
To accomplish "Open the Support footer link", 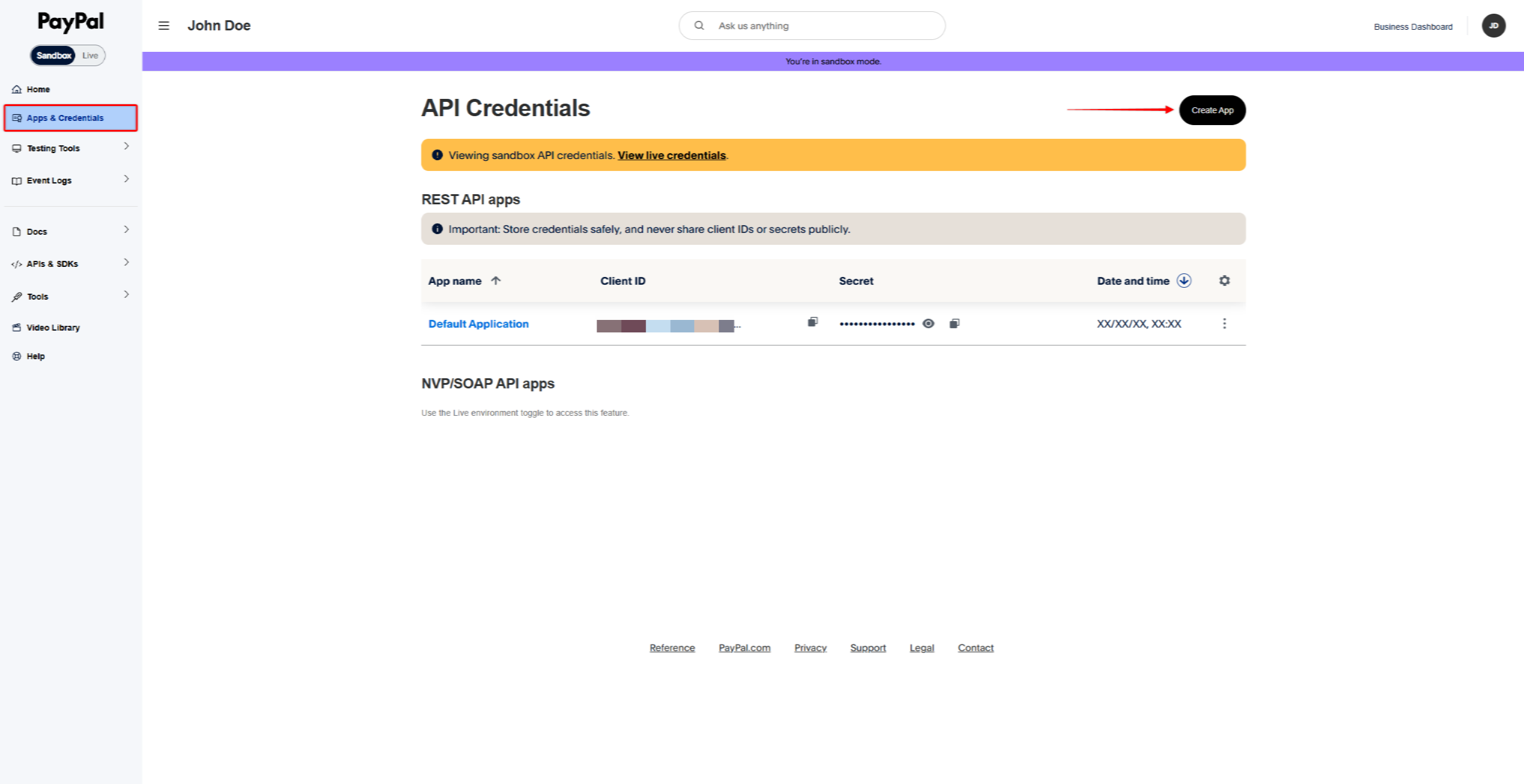I will coord(868,648).
